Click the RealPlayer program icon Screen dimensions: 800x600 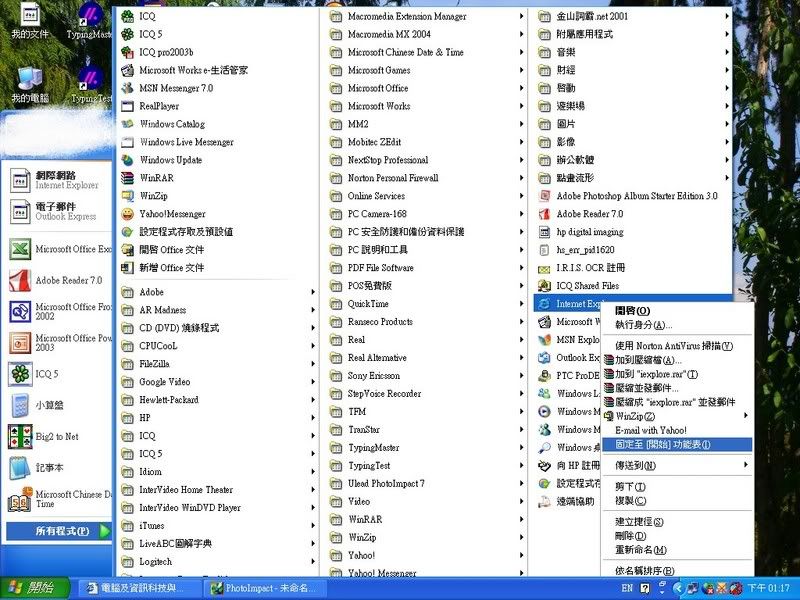click(127, 106)
